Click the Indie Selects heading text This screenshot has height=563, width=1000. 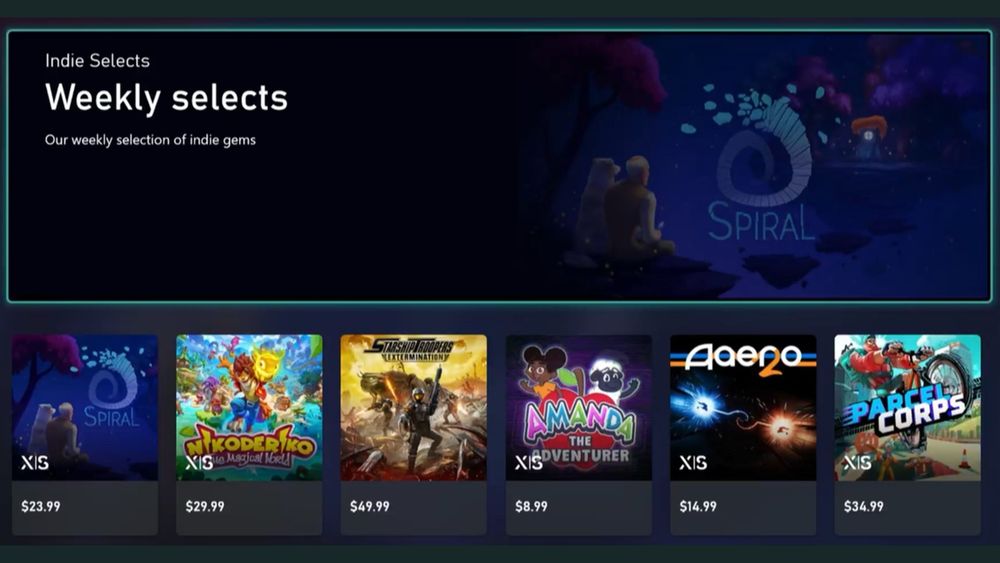98,61
